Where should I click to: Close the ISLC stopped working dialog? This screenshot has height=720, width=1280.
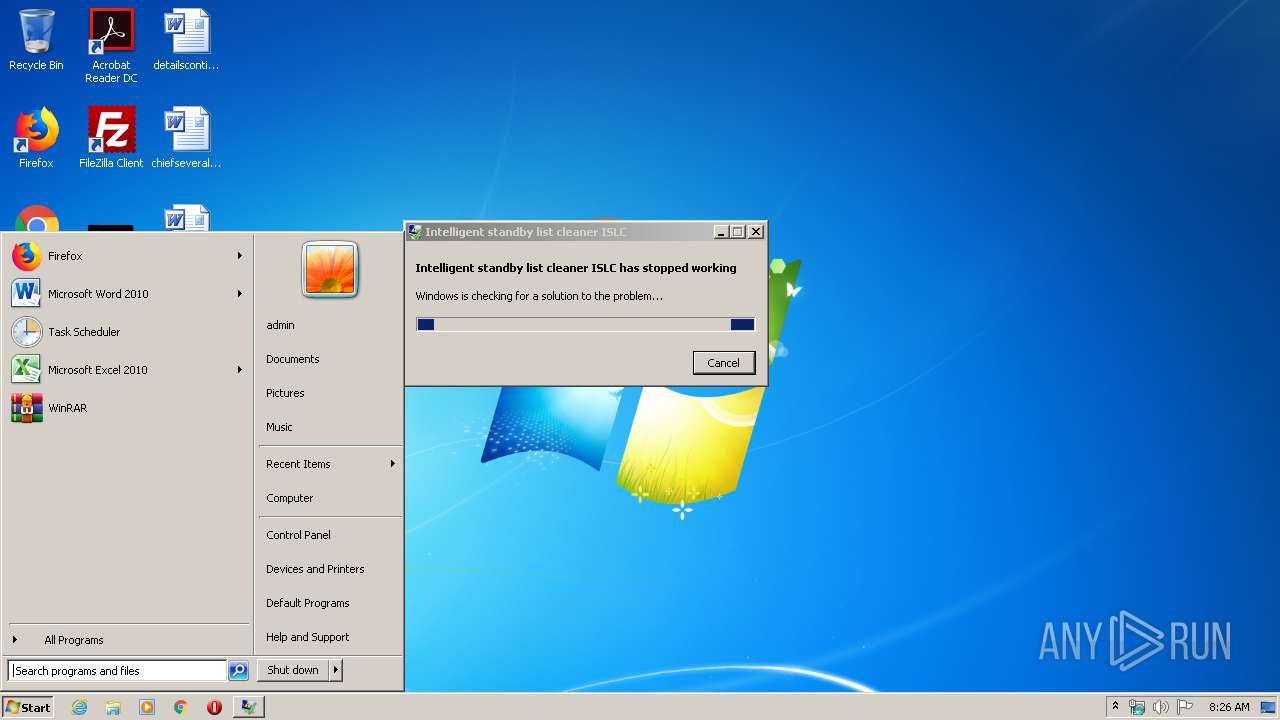click(x=756, y=232)
